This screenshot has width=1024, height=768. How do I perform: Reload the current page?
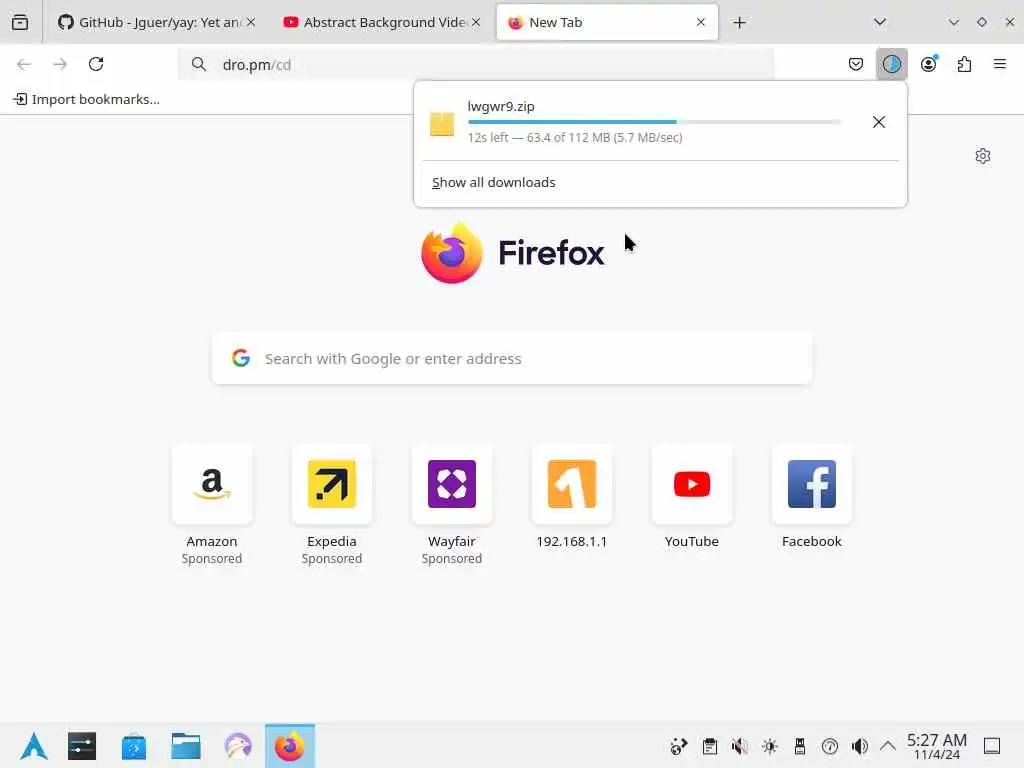coord(96,64)
